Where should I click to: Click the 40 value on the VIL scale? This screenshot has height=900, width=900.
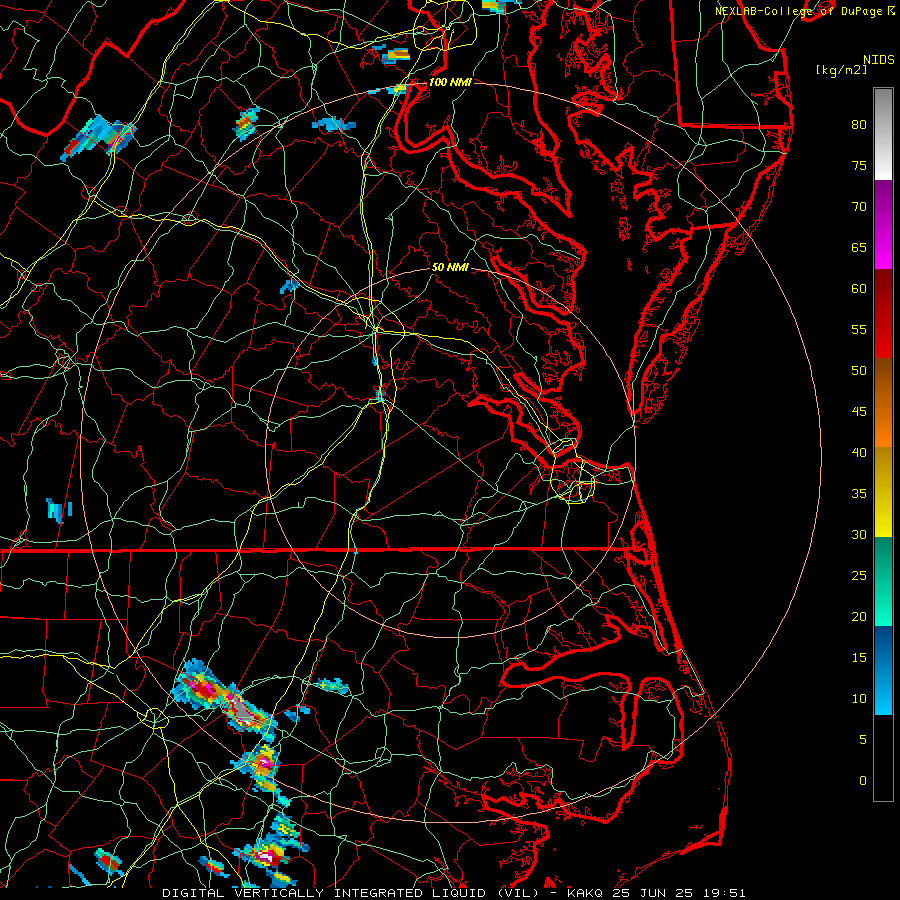point(859,452)
